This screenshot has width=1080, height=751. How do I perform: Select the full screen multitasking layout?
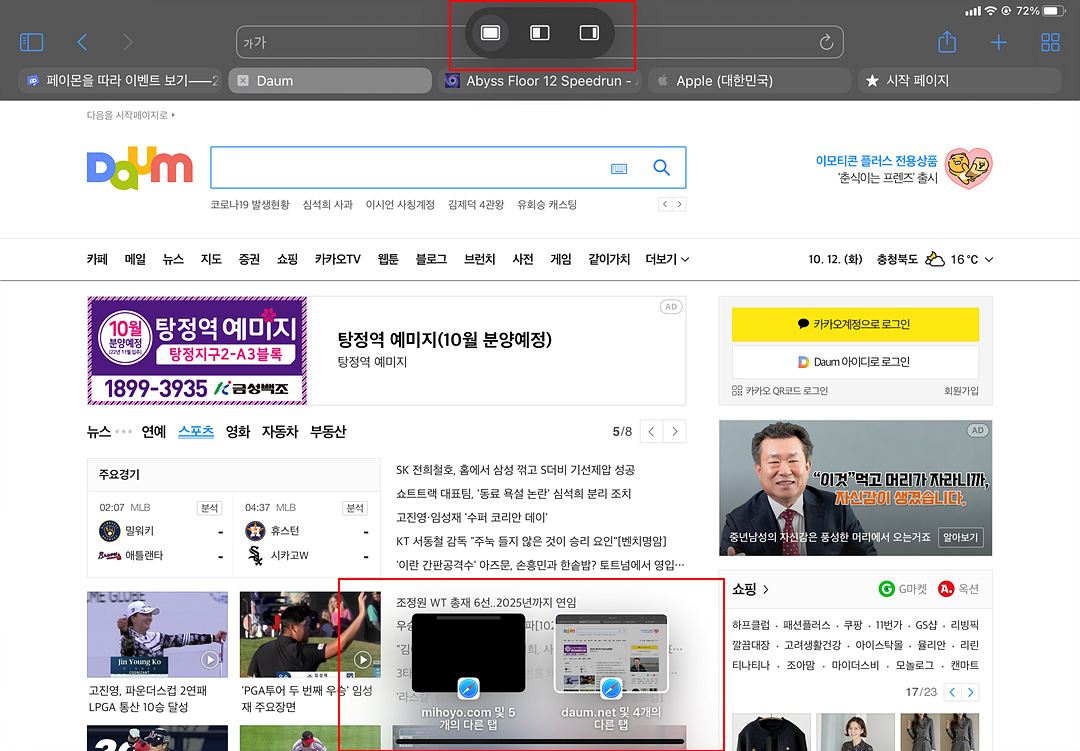pos(490,32)
